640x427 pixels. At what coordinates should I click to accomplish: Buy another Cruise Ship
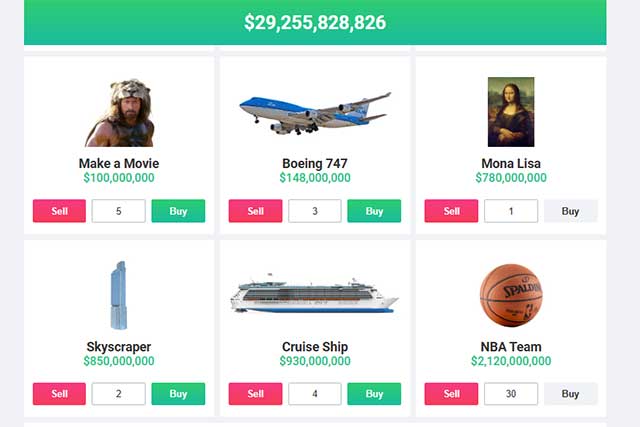(x=374, y=394)
